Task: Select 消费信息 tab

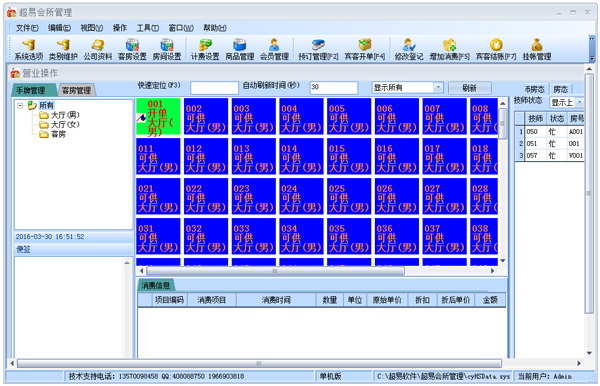Action: 156,285
